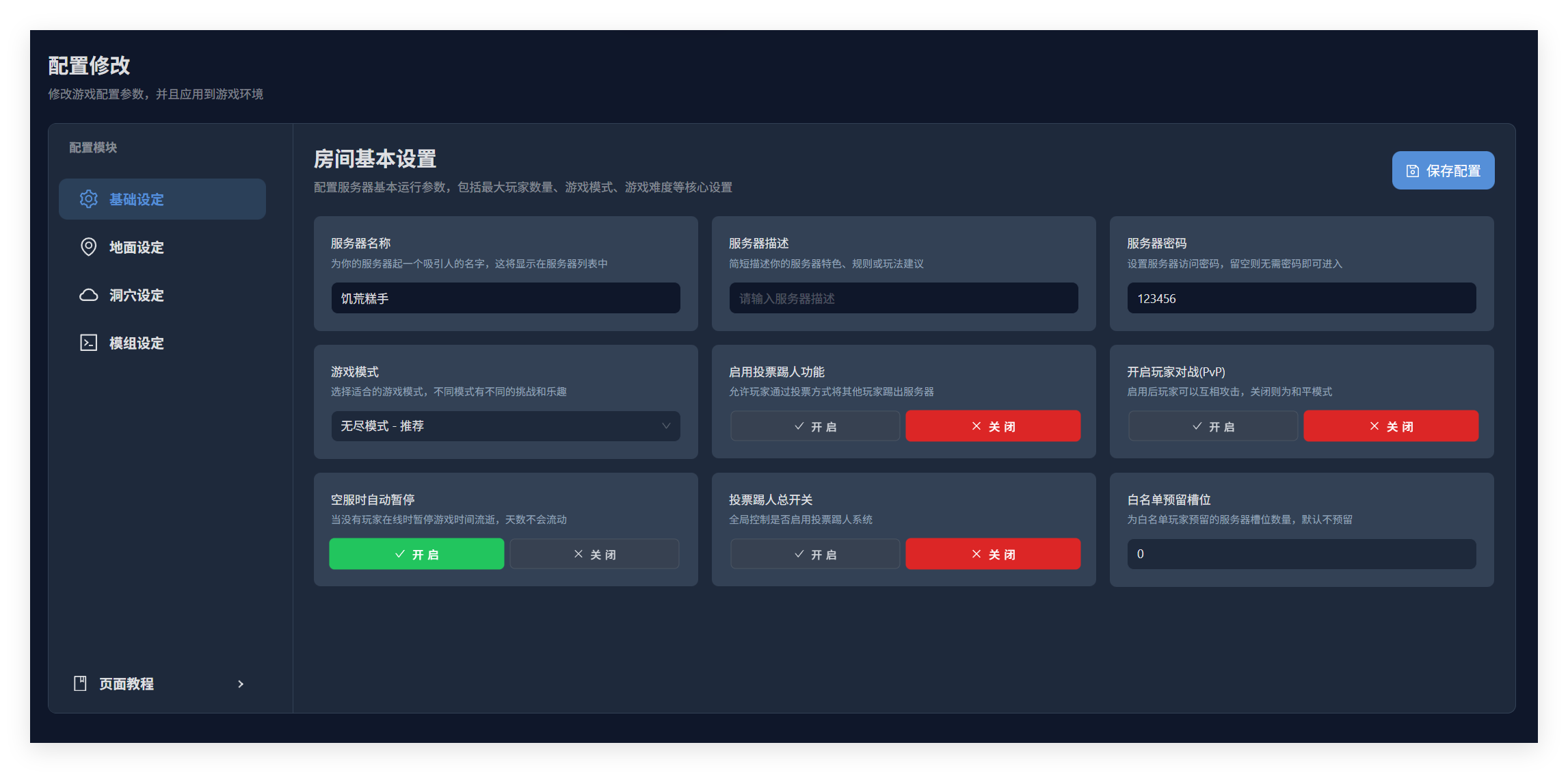This screenshot has width=1568, height=773.
Task: Select the cloud icon next to 洞穴设定
Action: [x=89, y=295]
